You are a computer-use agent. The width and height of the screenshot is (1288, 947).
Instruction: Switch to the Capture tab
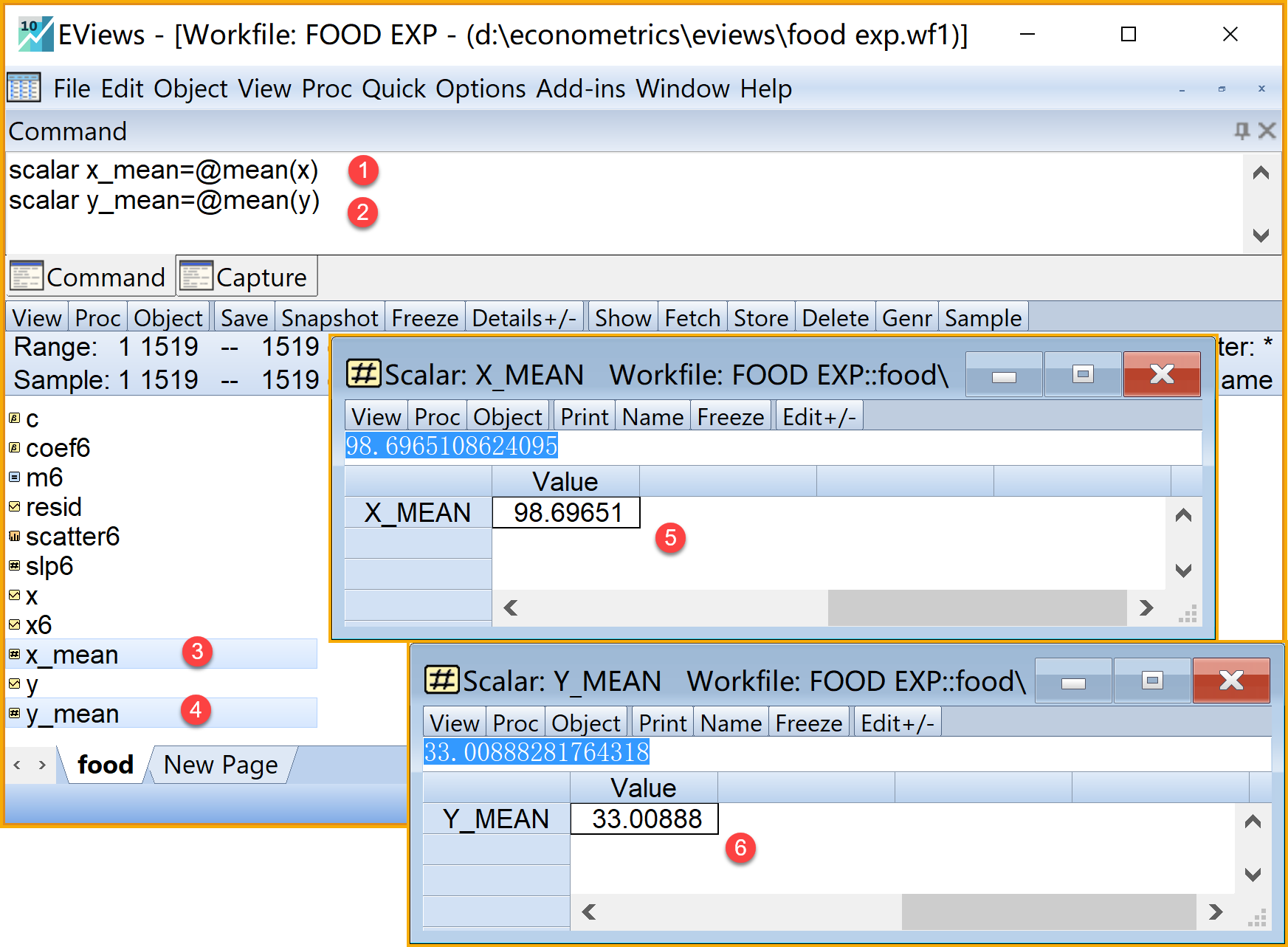click(247, 277)
